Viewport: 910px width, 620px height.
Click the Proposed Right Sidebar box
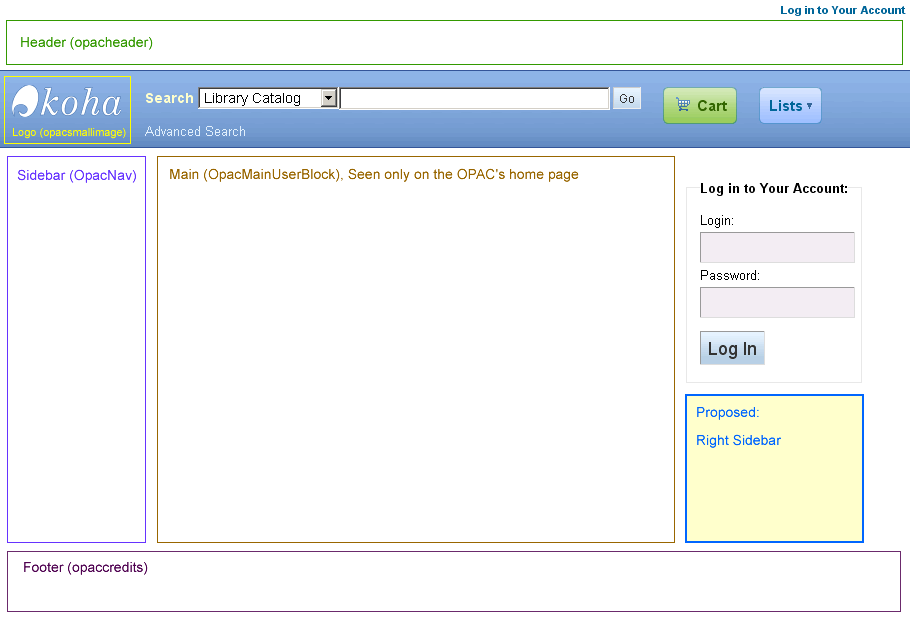(774, 468)
